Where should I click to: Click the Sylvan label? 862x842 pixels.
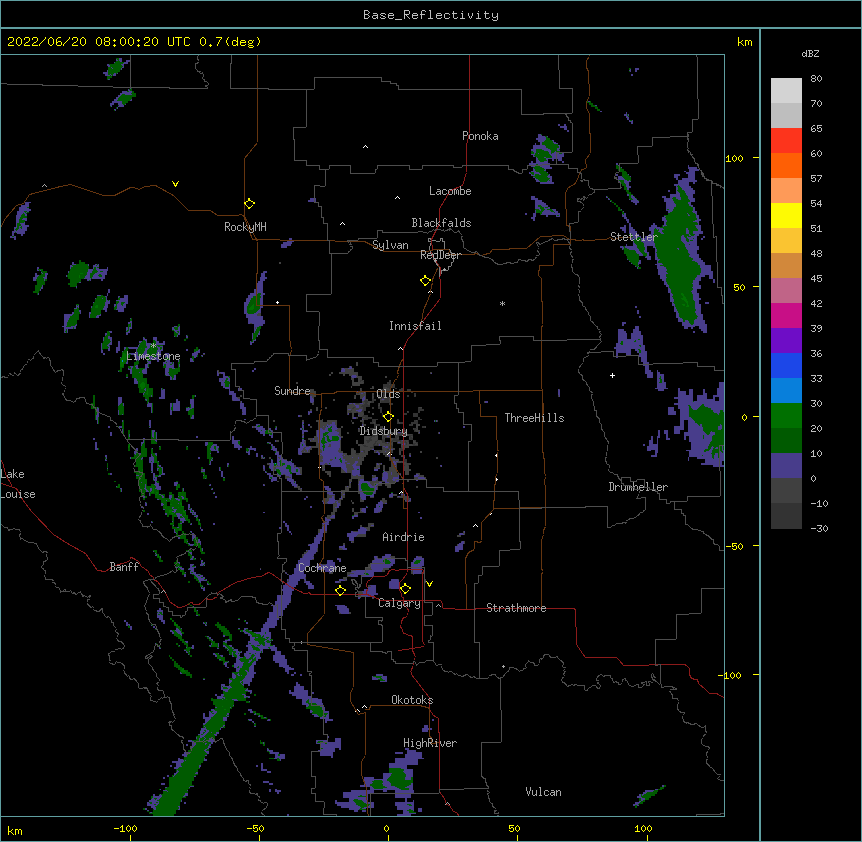(390, 245)
